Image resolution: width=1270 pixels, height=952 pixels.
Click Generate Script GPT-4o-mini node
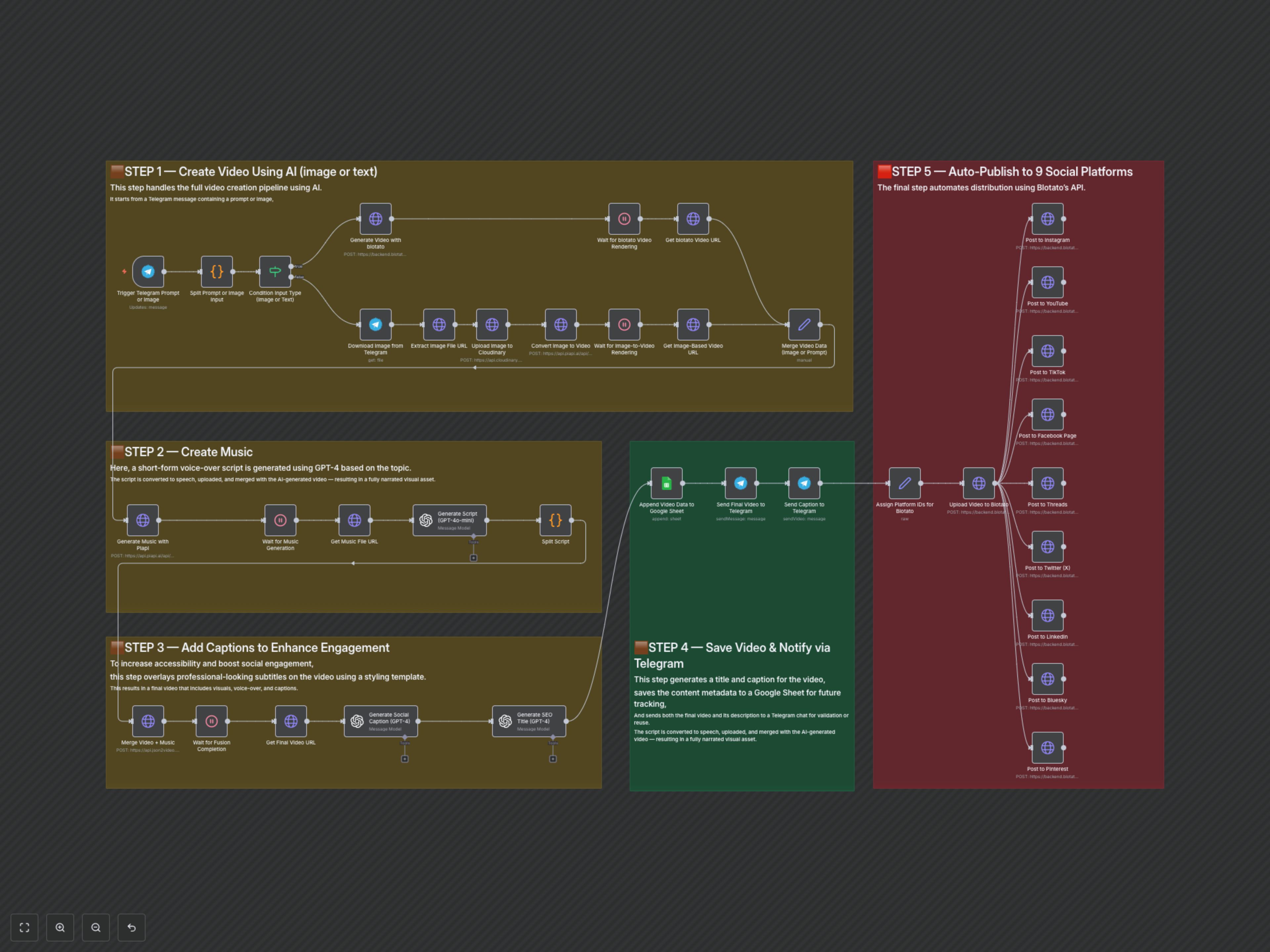pyautogui.click(x=449, y=520)
